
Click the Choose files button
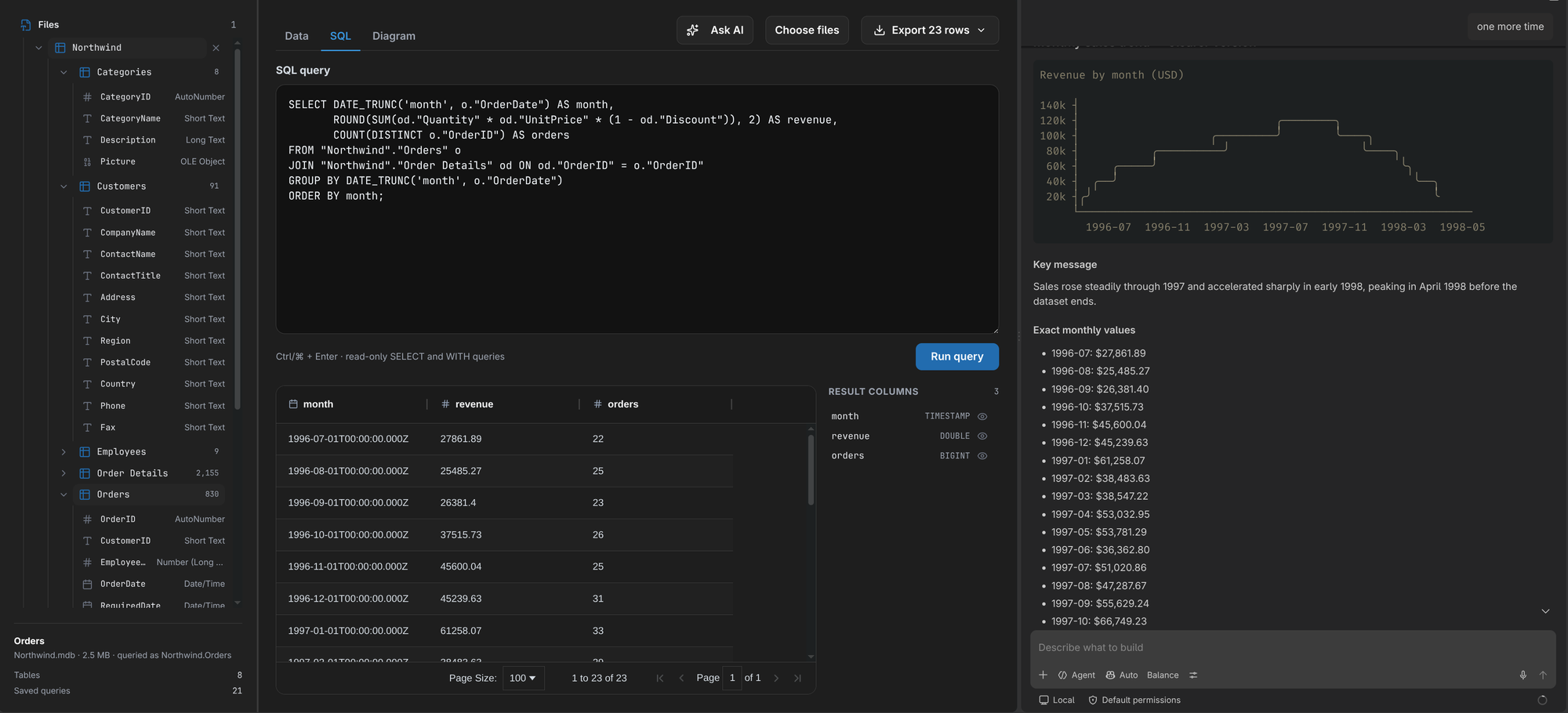807,30
